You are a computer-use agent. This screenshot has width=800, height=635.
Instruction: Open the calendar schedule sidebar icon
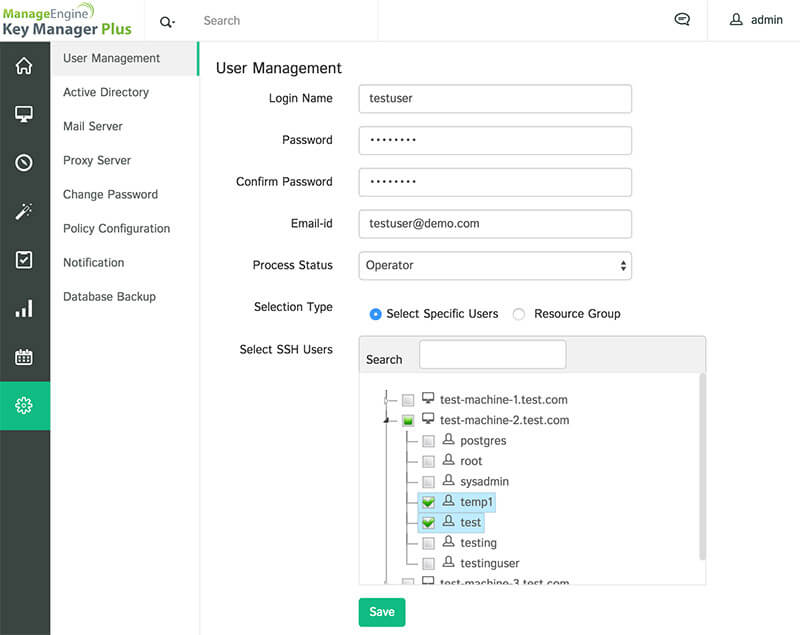coord(24,357)
